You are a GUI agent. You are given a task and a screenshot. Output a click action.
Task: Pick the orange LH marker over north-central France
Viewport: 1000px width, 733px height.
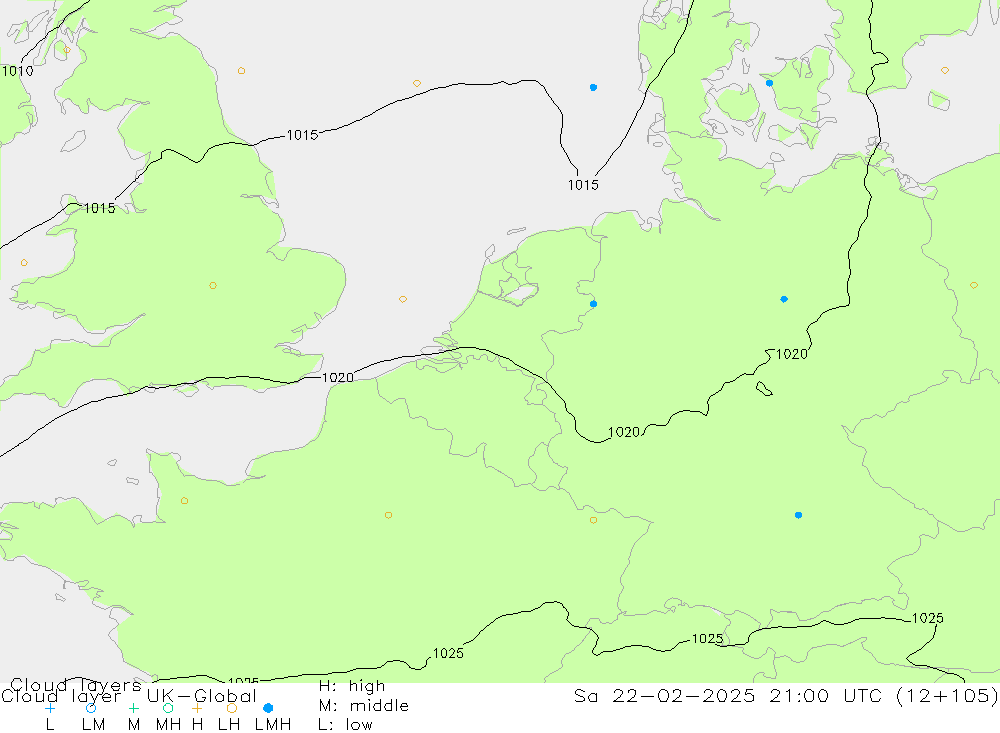[x=388, y=515]
